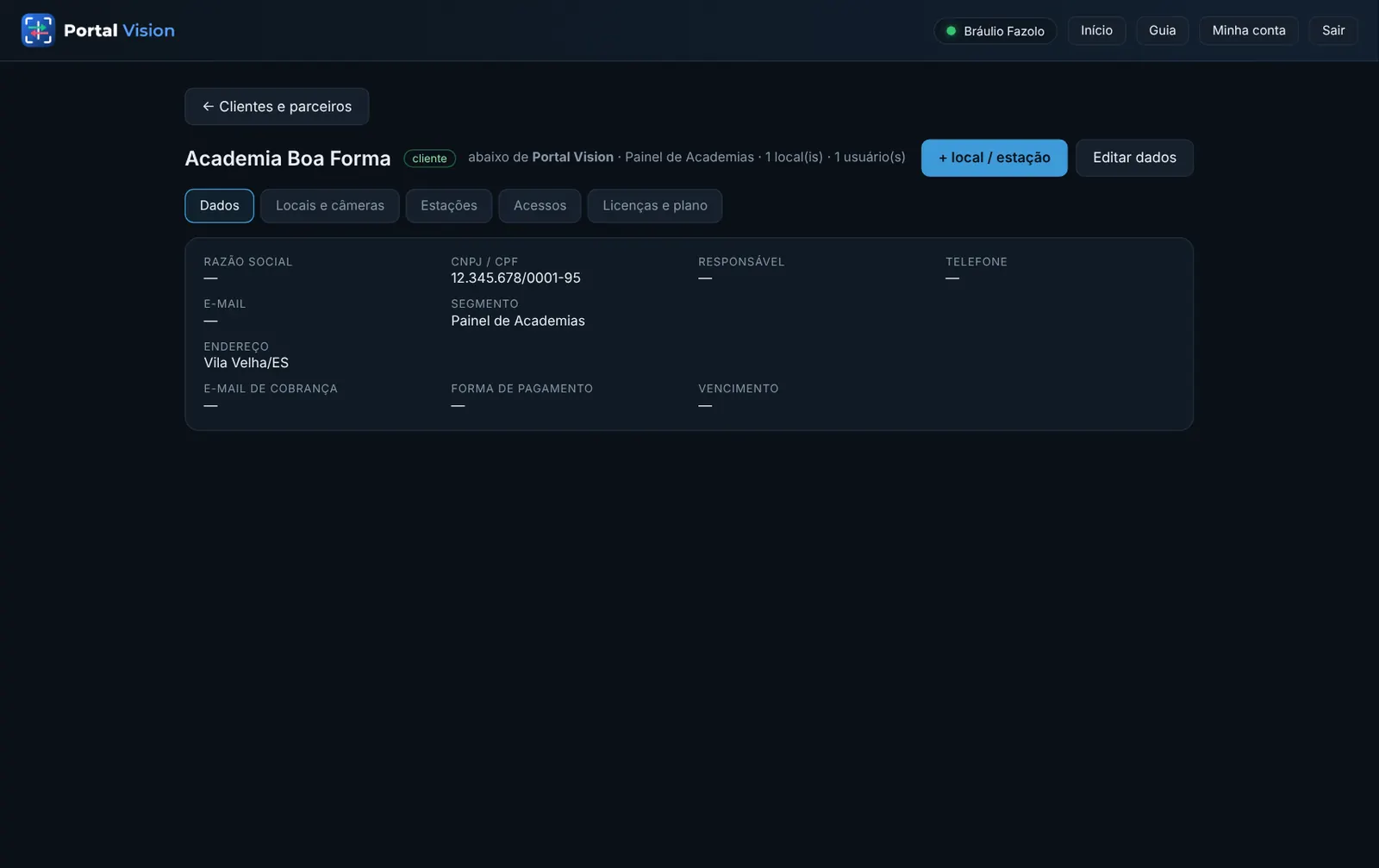Select the Dados tab
Image resolution: width=1379 pixels, height=868 pixels.
[220, 206]
